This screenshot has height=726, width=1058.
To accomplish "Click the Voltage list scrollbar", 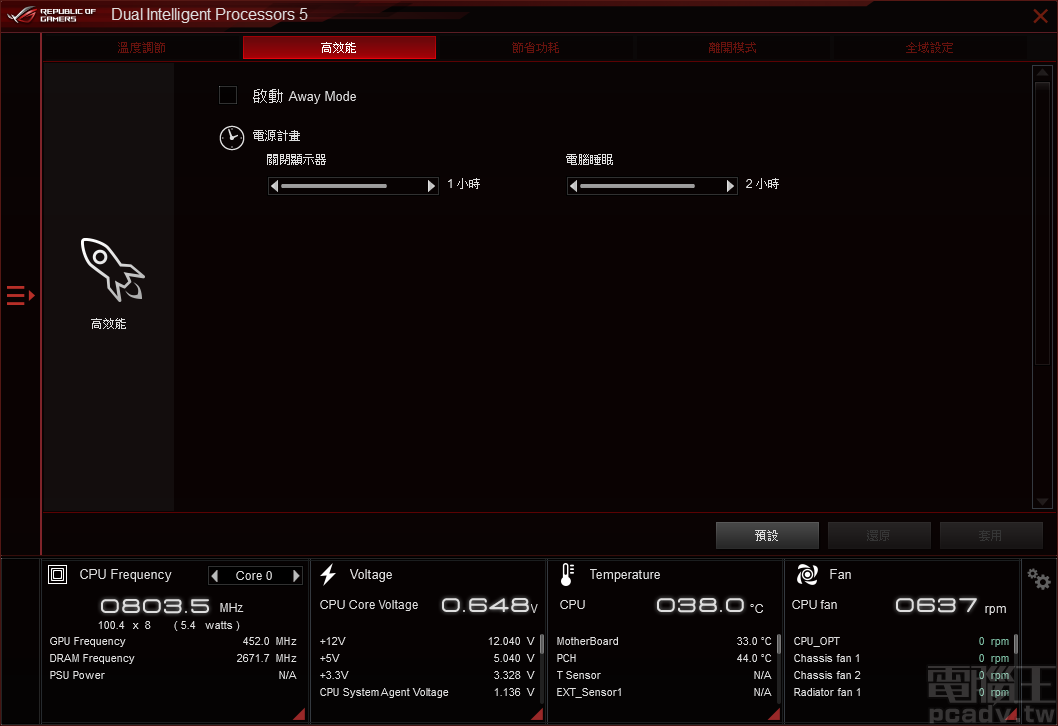I will [542, 644].
